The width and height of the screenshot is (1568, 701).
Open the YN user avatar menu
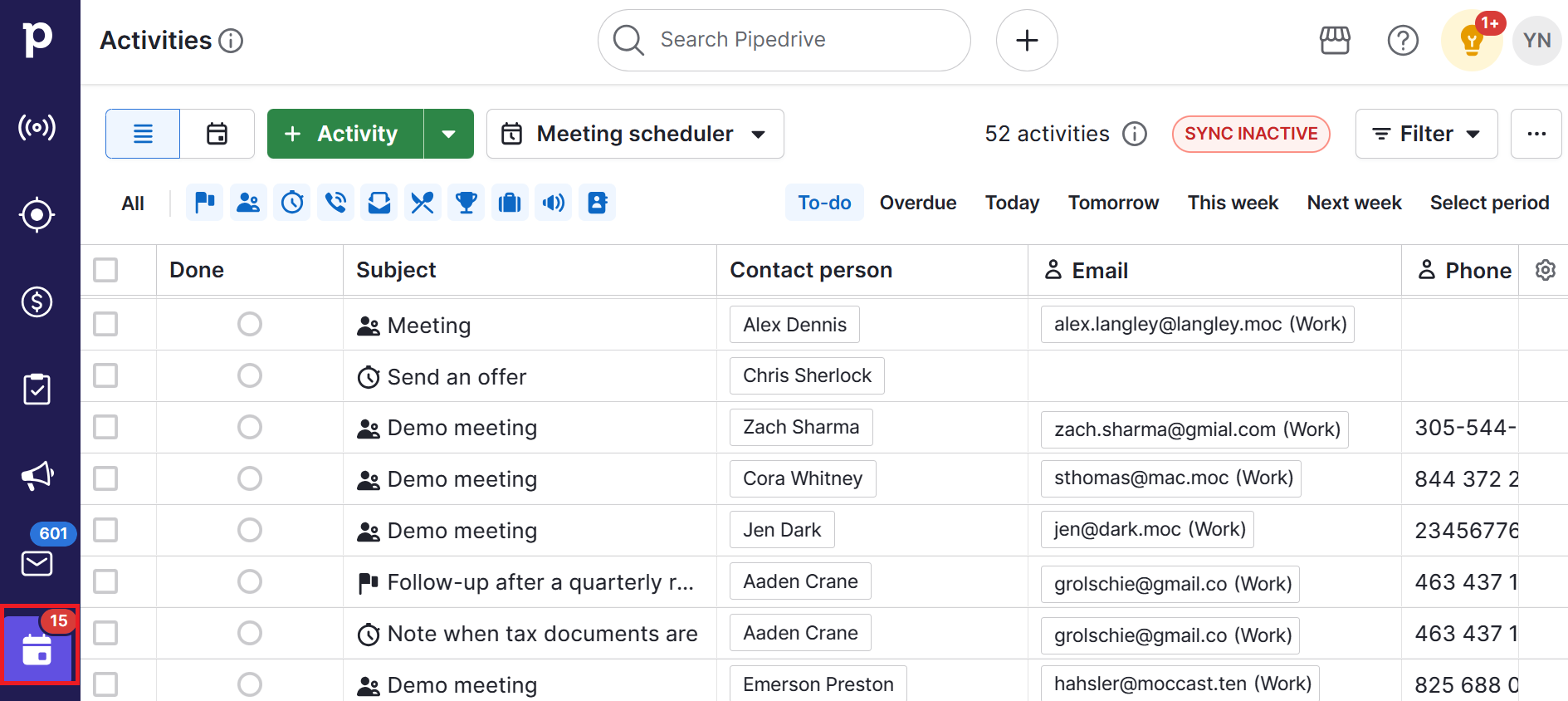tap(1537, 41)
